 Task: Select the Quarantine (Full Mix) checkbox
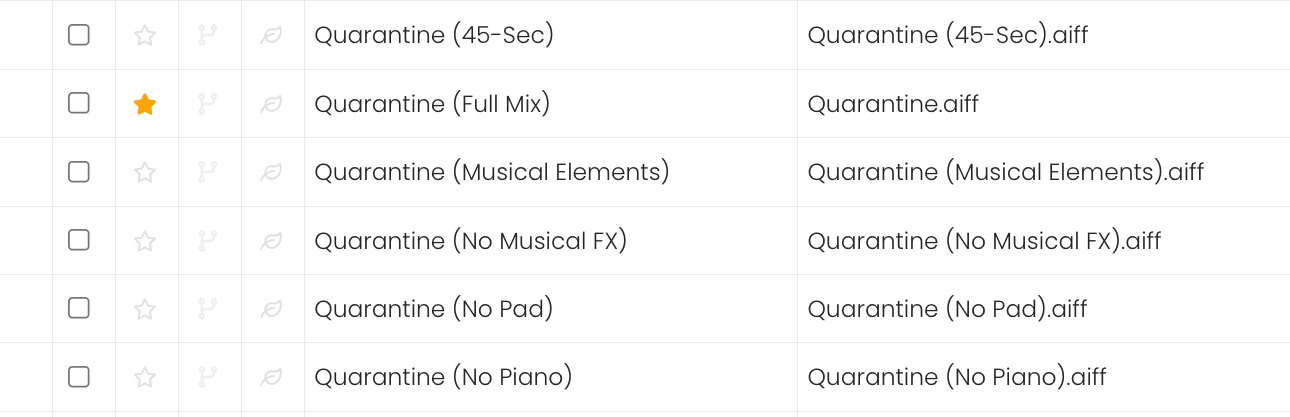(x=79, y=103)
